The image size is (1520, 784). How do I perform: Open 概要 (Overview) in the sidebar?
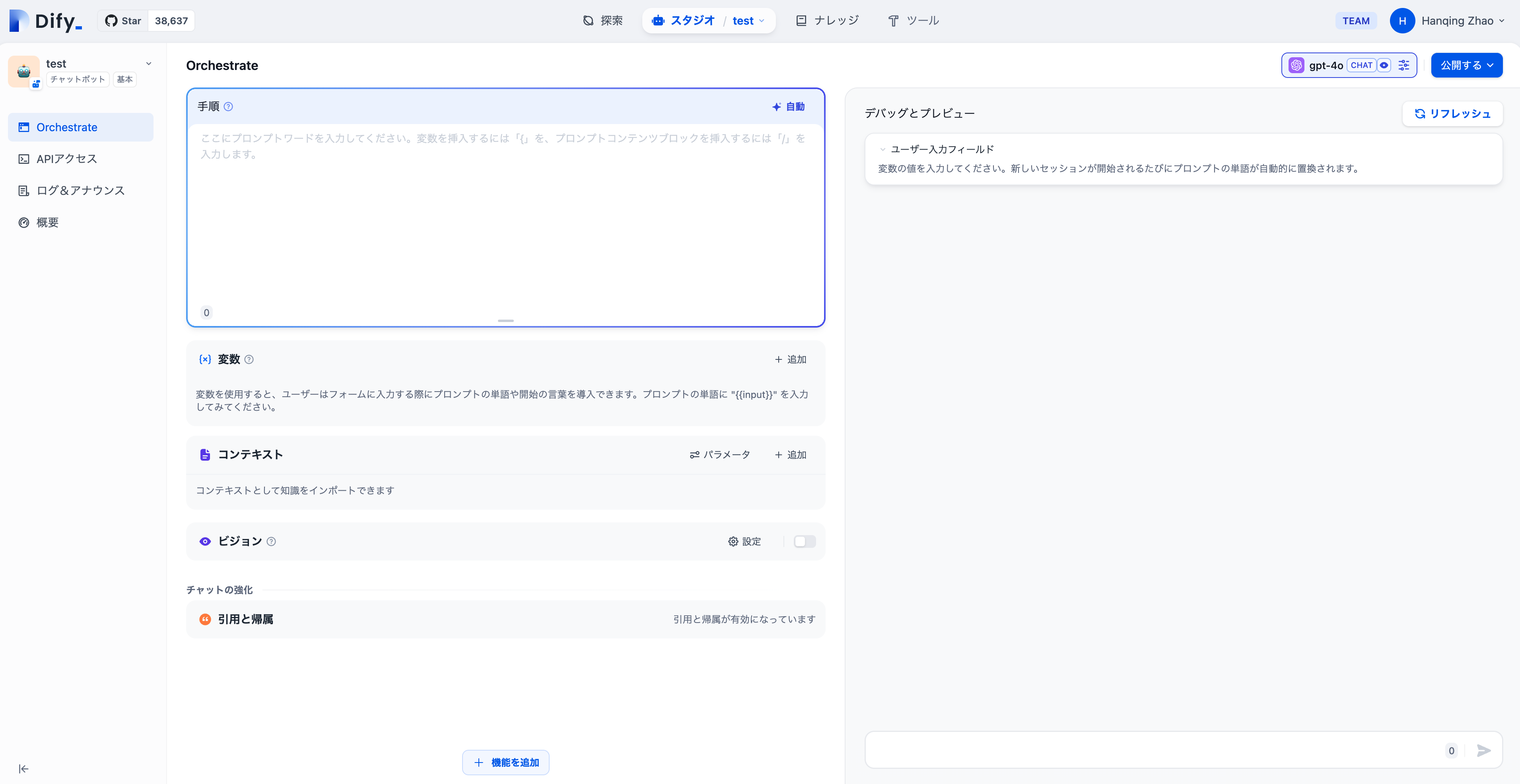click(80, 222)
